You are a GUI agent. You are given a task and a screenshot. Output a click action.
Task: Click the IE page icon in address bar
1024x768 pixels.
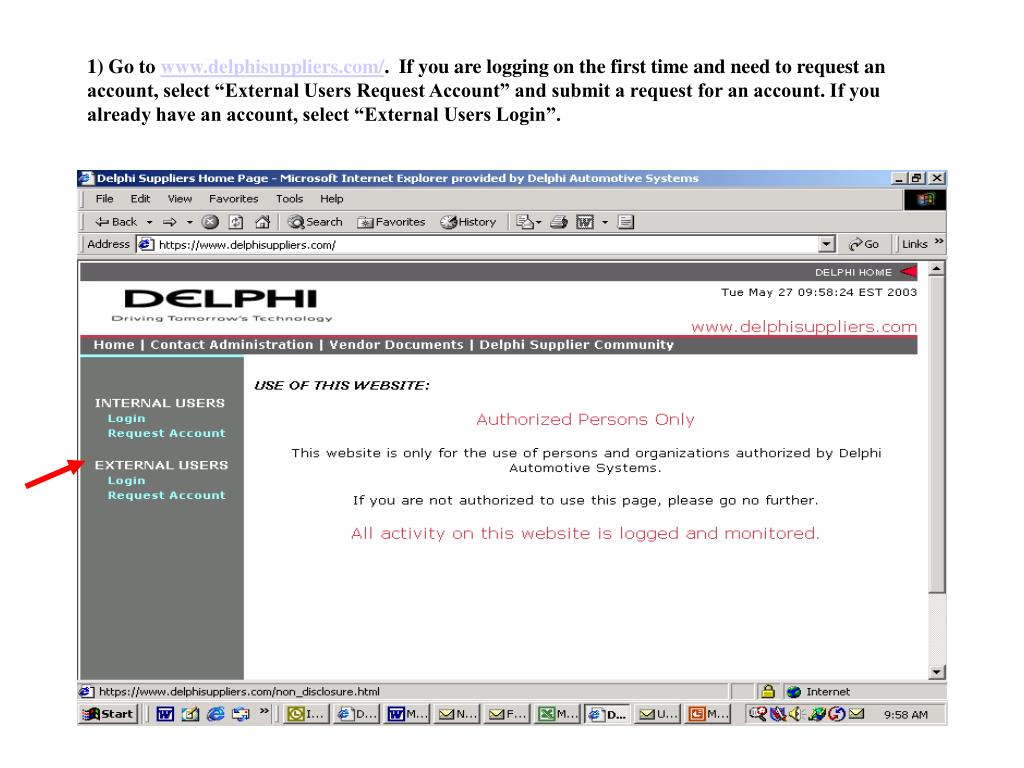[x=146, y=244]
